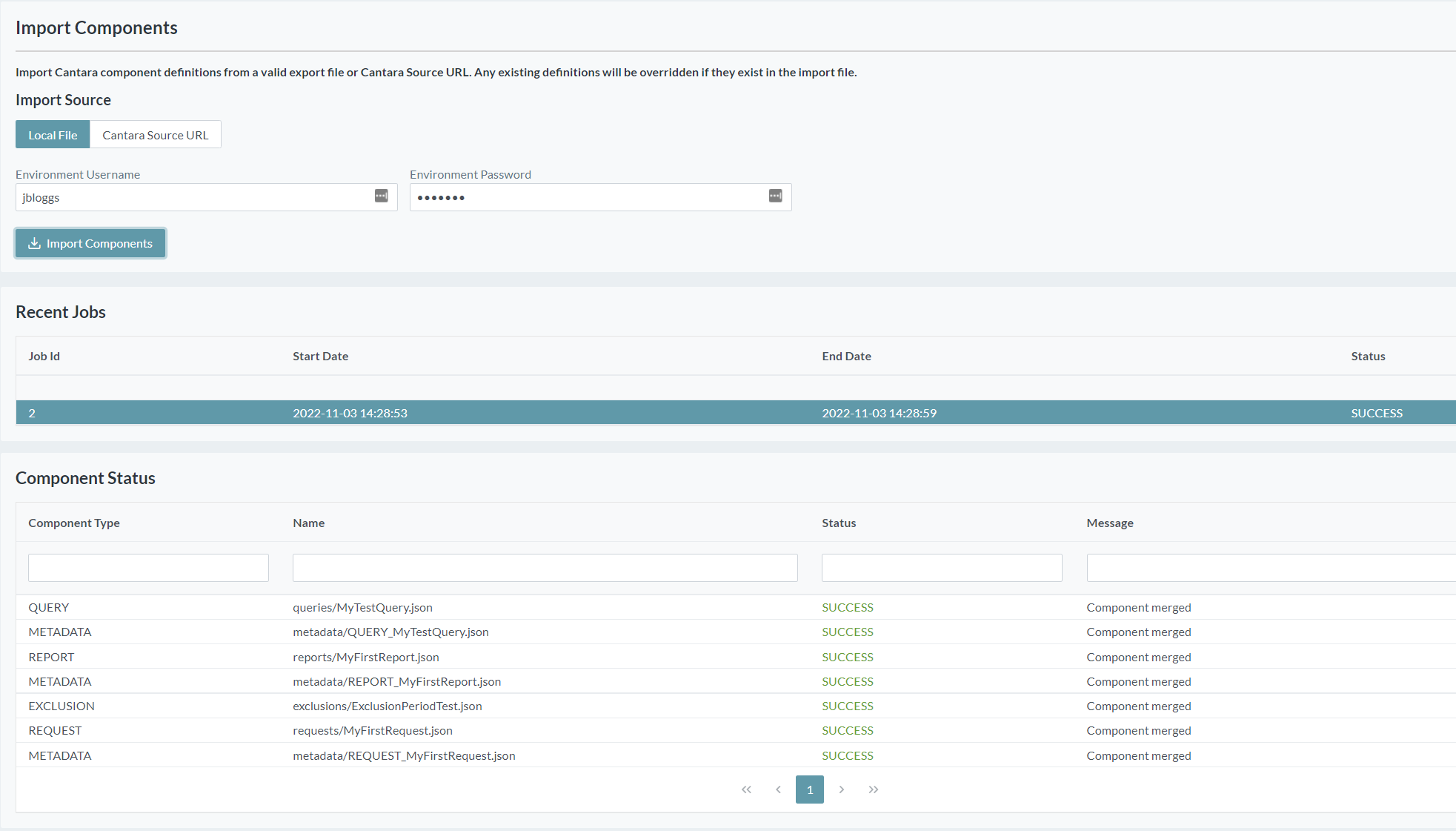
Task: Focus the Environment Password field
Action: pyautogui.click(x=585, y=197)
